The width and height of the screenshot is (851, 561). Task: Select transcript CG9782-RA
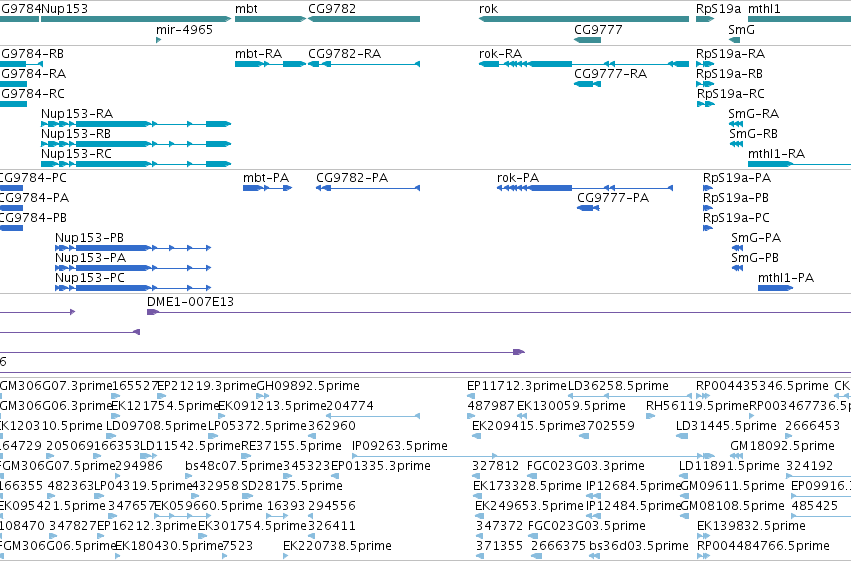pos(364,64)
